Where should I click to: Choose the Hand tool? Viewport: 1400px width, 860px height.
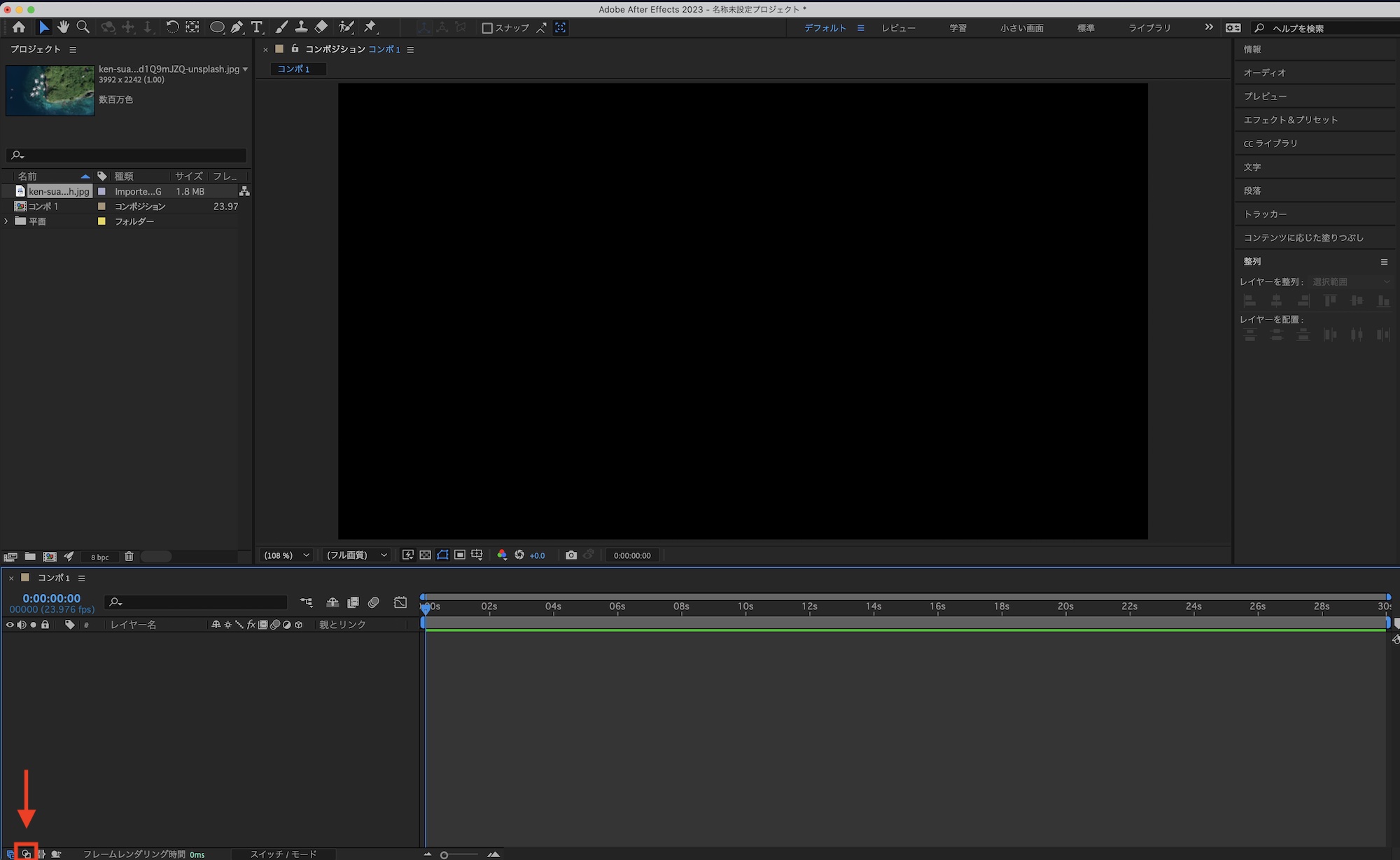pyautogui.click(x=63, y=27)
